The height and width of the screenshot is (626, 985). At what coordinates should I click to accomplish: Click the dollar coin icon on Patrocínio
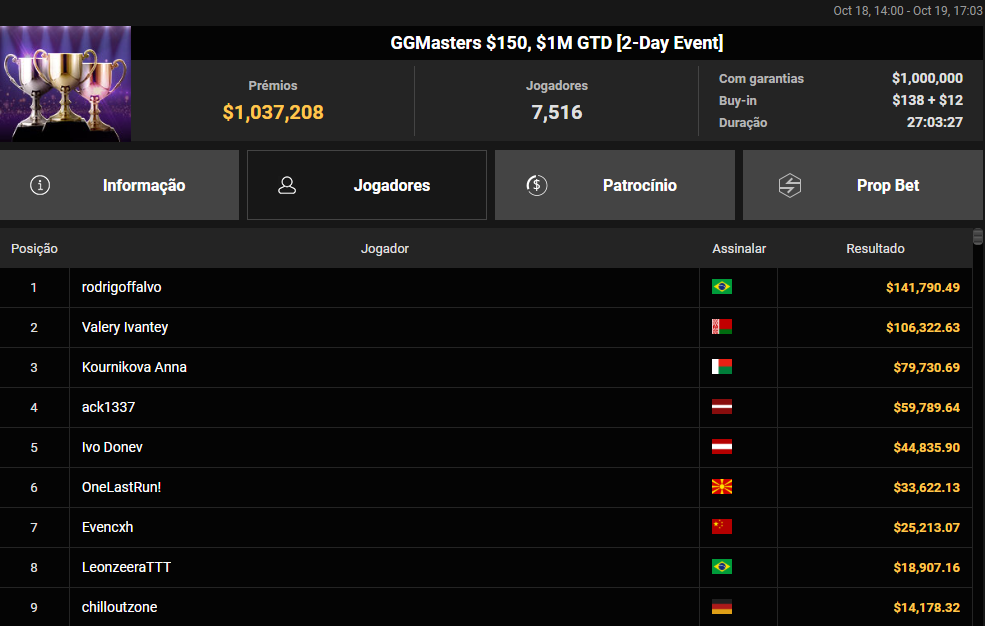(x=536, y=185)
